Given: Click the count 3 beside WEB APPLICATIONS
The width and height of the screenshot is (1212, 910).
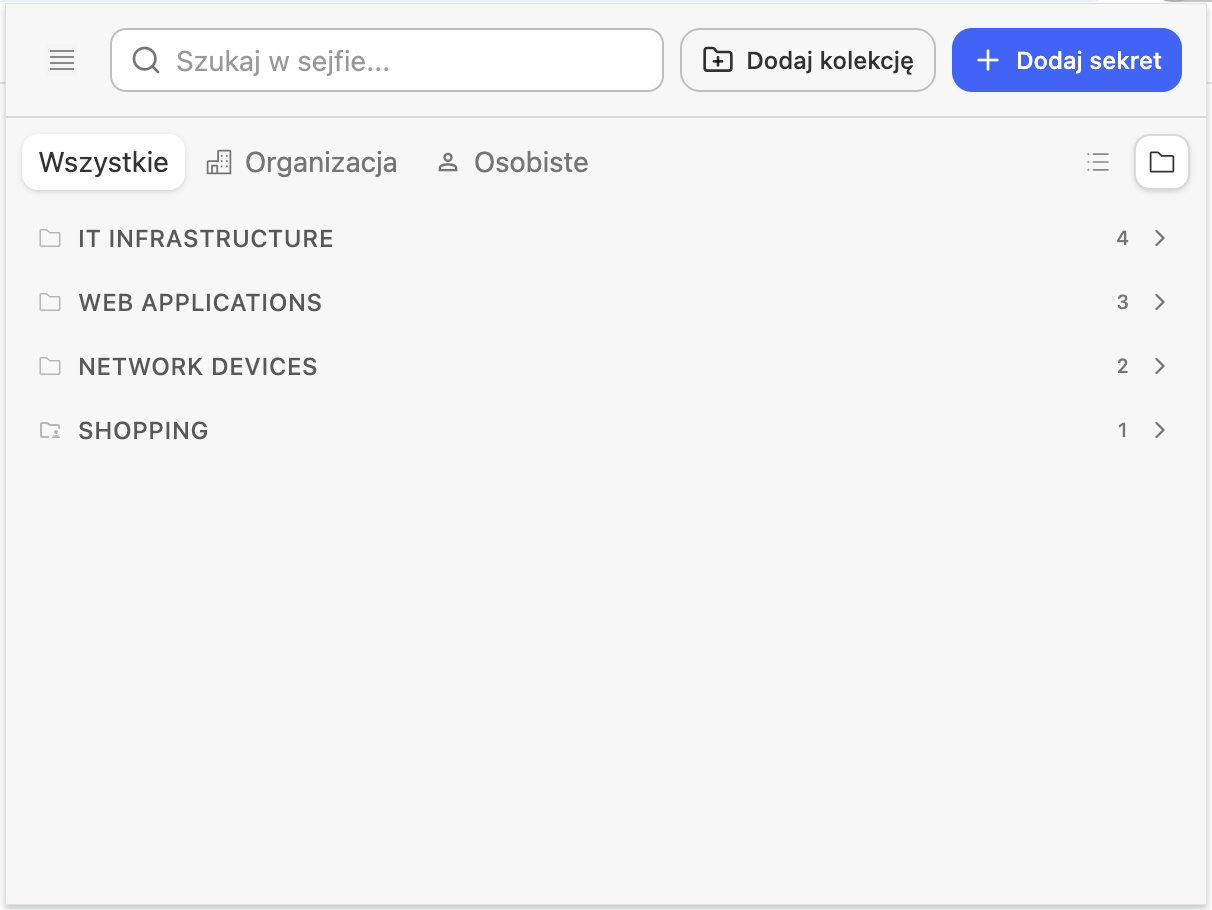Looking at the screenshot, I should click(1123, 302).
